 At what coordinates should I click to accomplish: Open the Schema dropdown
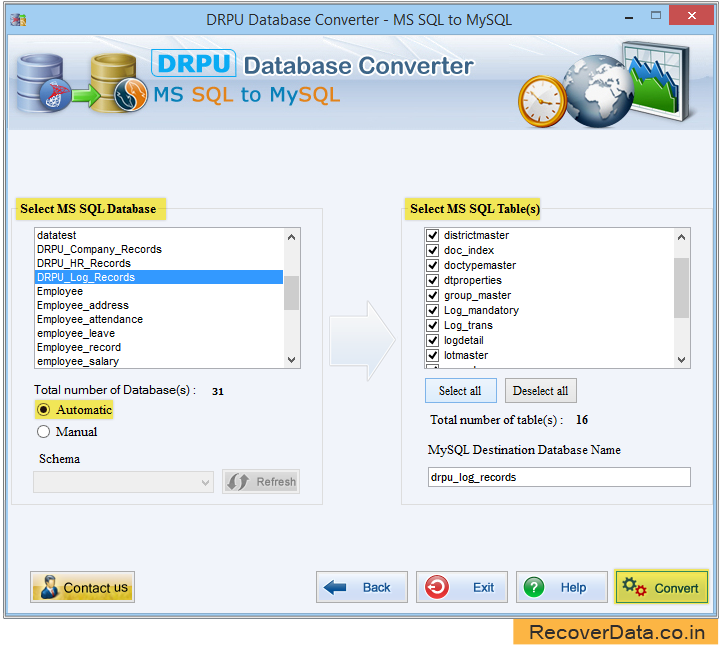(x=123, y=482)
